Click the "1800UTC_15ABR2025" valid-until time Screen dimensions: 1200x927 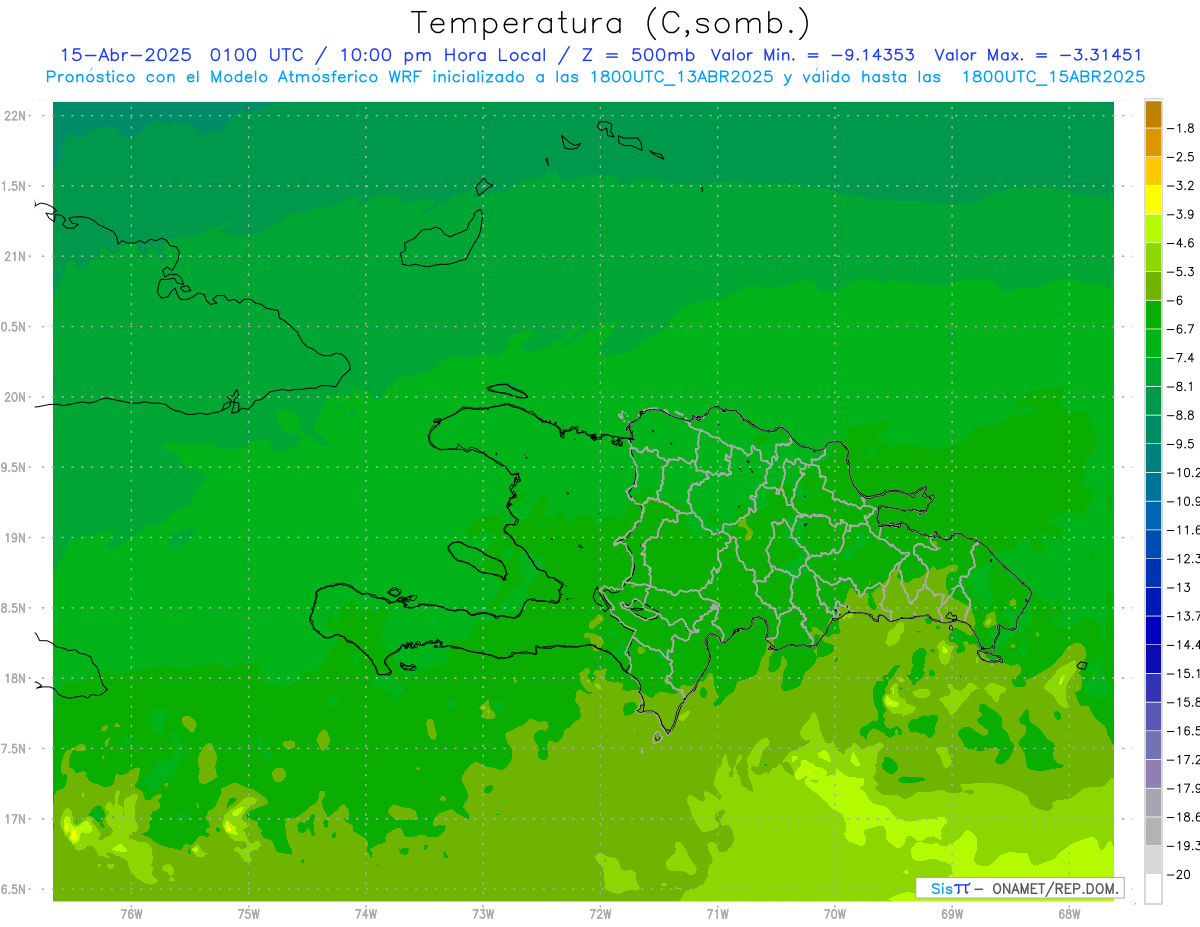pyautogui.click(x=1053, y=77)
